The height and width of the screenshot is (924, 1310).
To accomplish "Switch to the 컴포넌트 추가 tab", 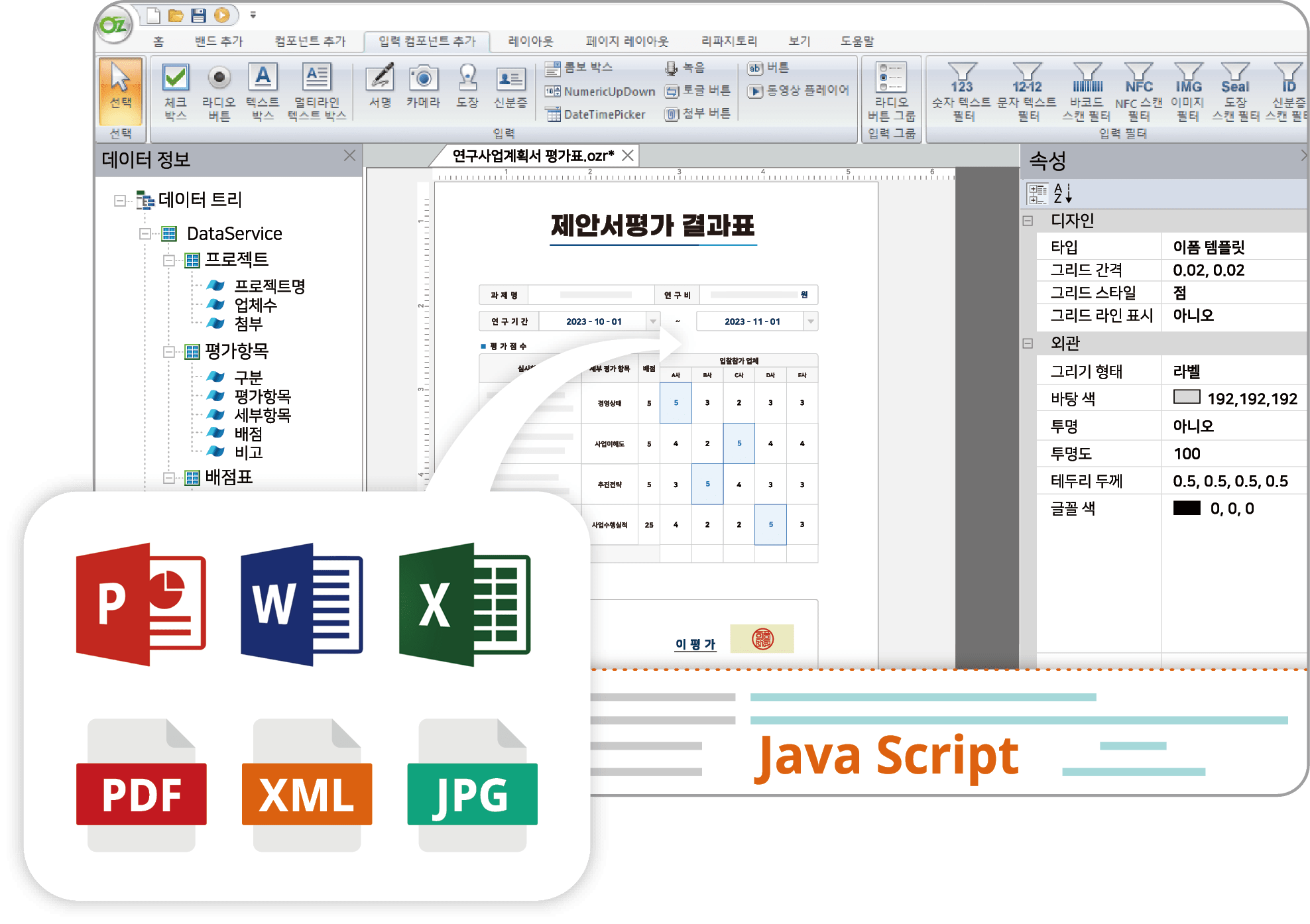I will pyautogui.click(x=310, y=41).
